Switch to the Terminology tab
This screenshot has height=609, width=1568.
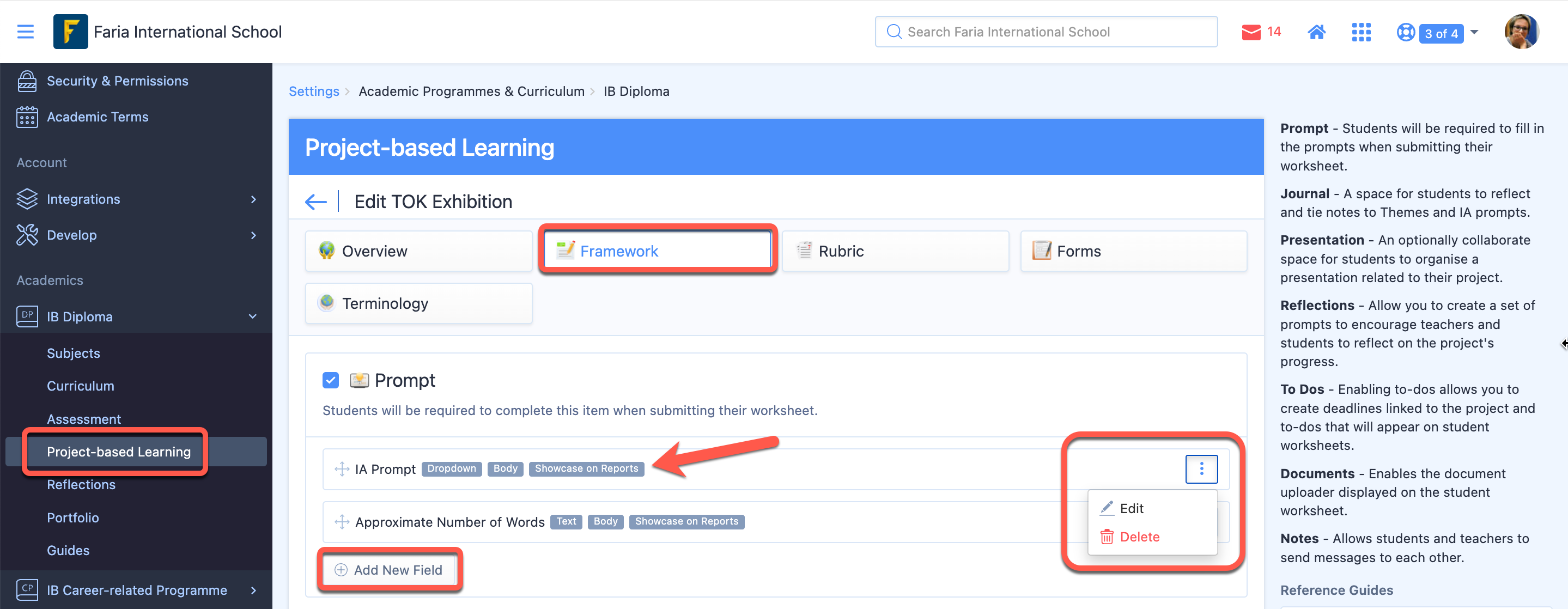419,303
